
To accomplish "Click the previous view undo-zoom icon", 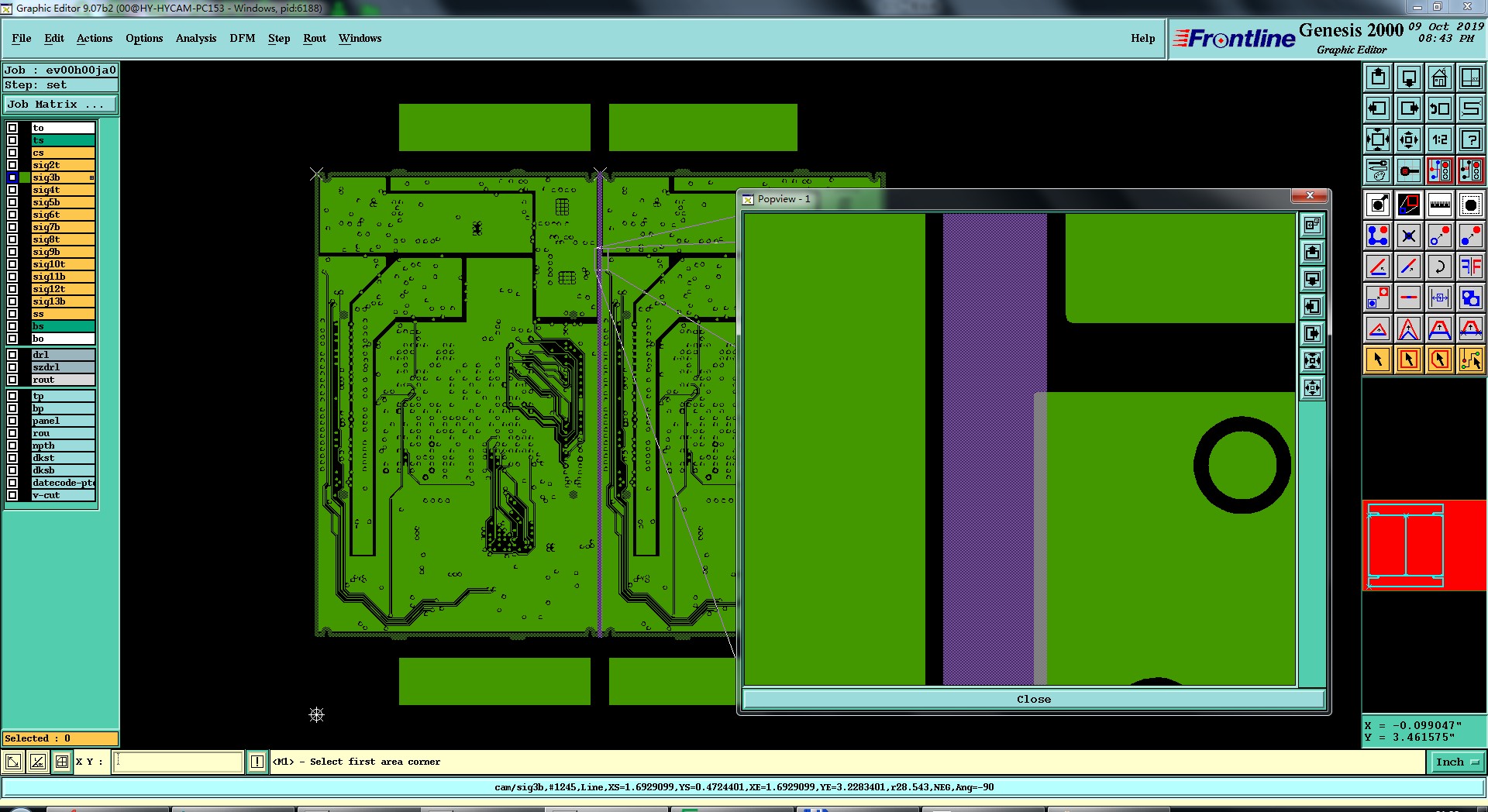I will (x=1440, y=108).
